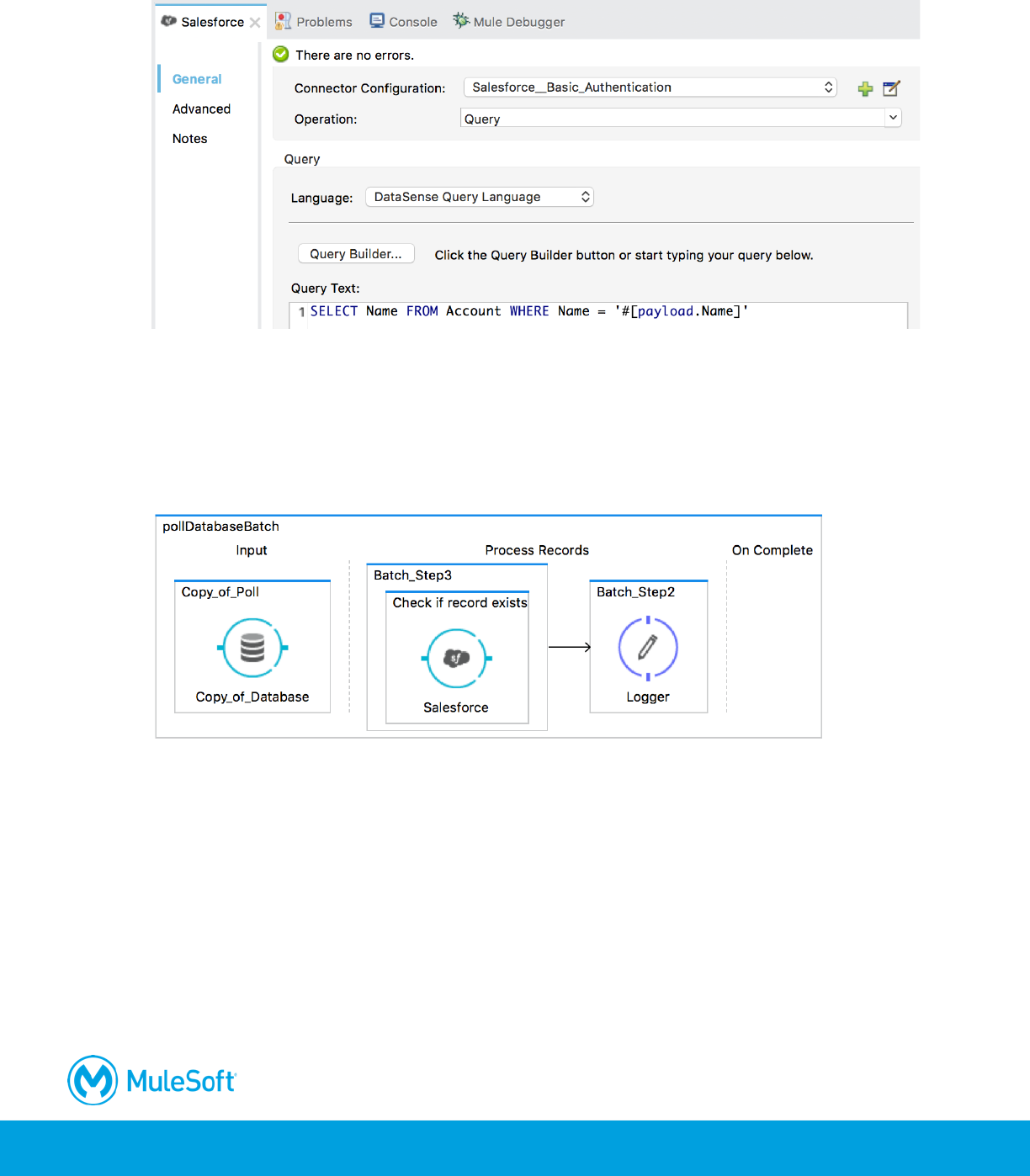Close the Salesforce tab
This screenshot has height=1176, width=1030.
tap(254, 23)
